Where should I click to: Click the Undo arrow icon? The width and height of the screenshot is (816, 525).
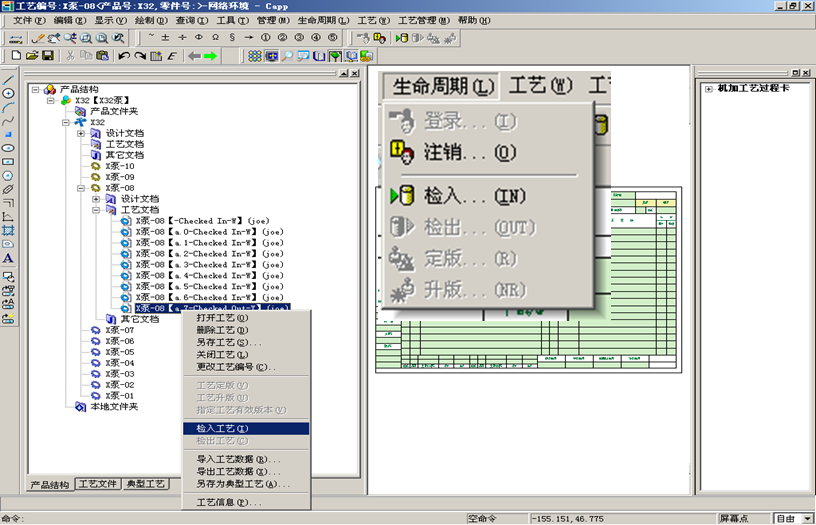pyautogui.click(x=124, y=56)
